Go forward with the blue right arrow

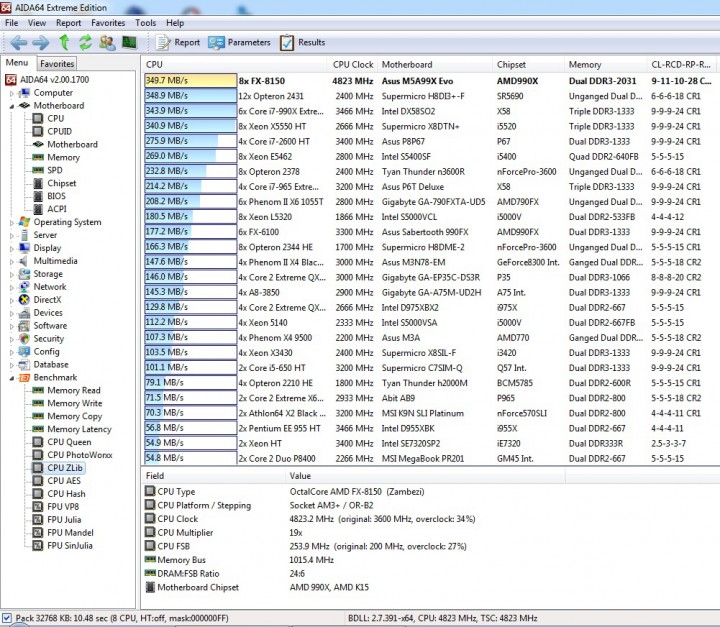pyautogui.click(x=41, y=43)
